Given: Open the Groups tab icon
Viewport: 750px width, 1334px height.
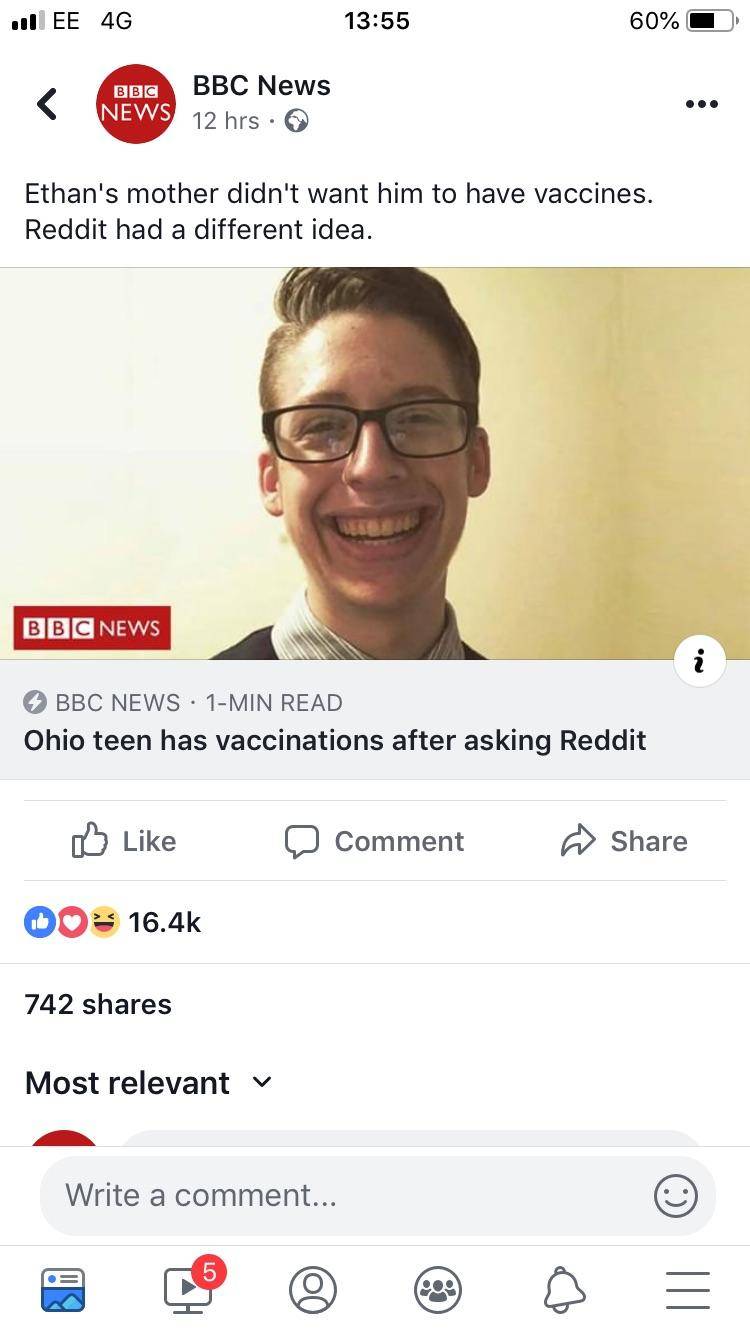Looking at the screenshot, I should pyautogui.click(x=438, y=1289).
